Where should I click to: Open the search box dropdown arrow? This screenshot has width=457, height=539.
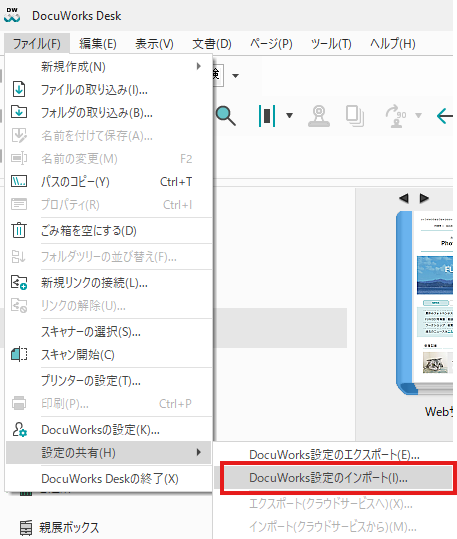[x=235, y=76]
